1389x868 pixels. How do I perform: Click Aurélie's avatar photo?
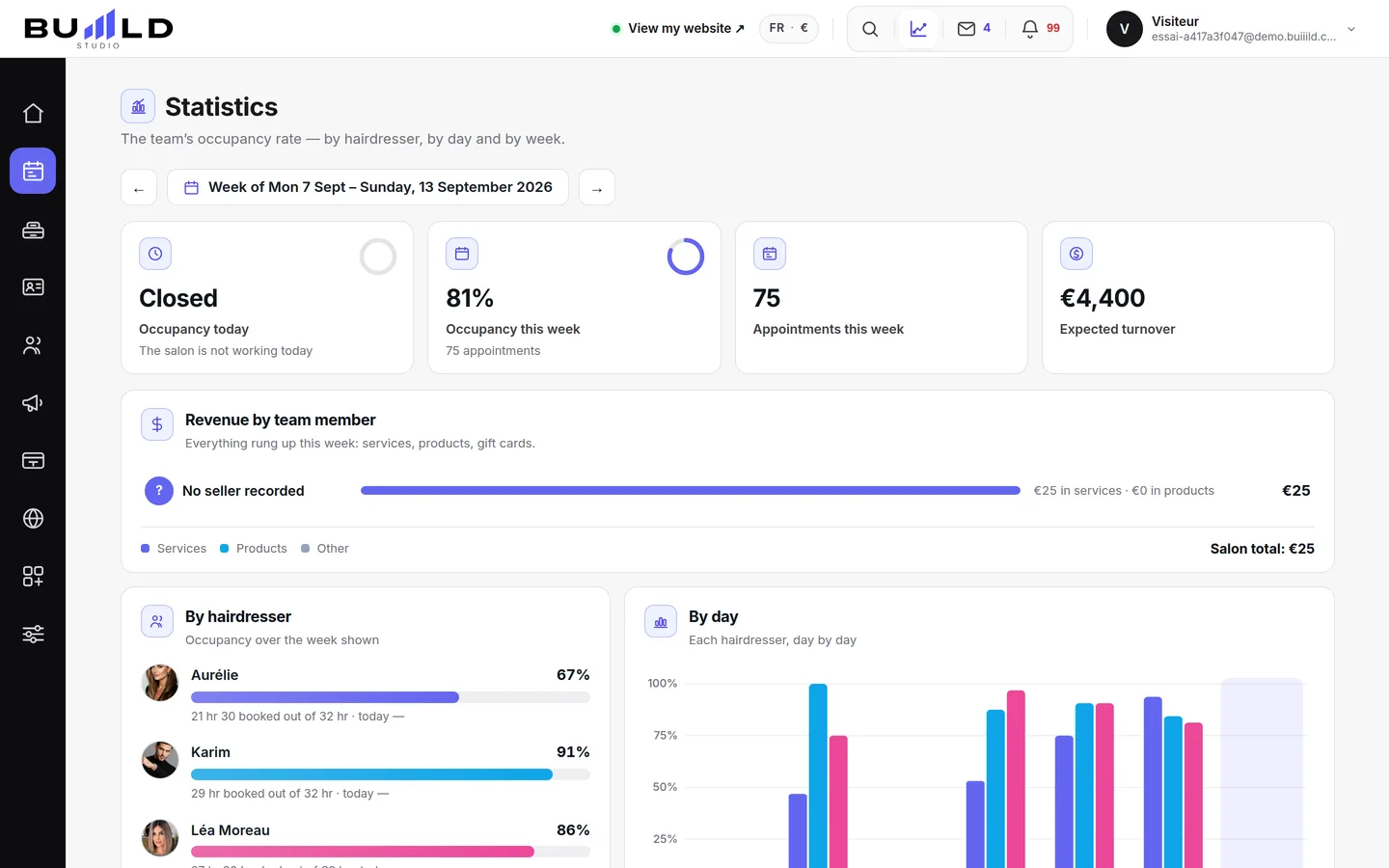160,683
